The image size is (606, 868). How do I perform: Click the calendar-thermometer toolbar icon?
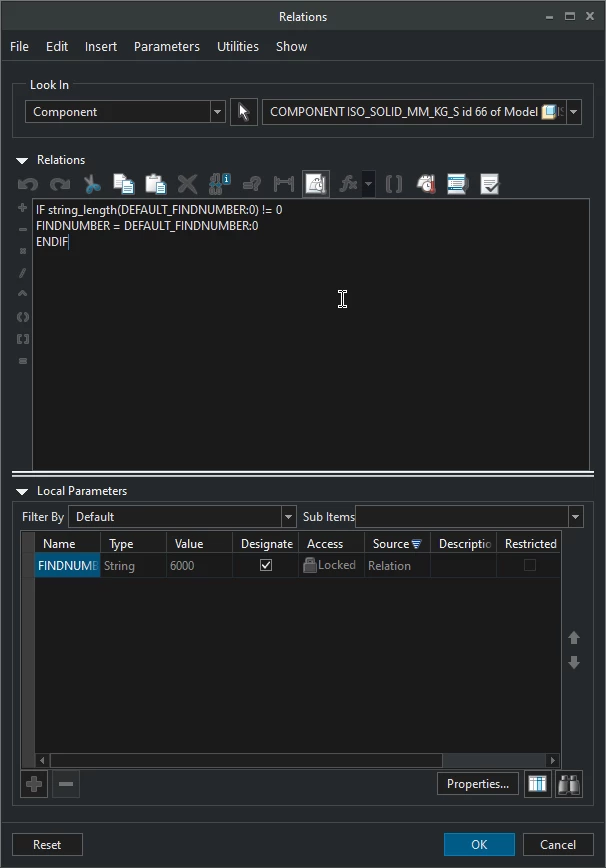426,184
